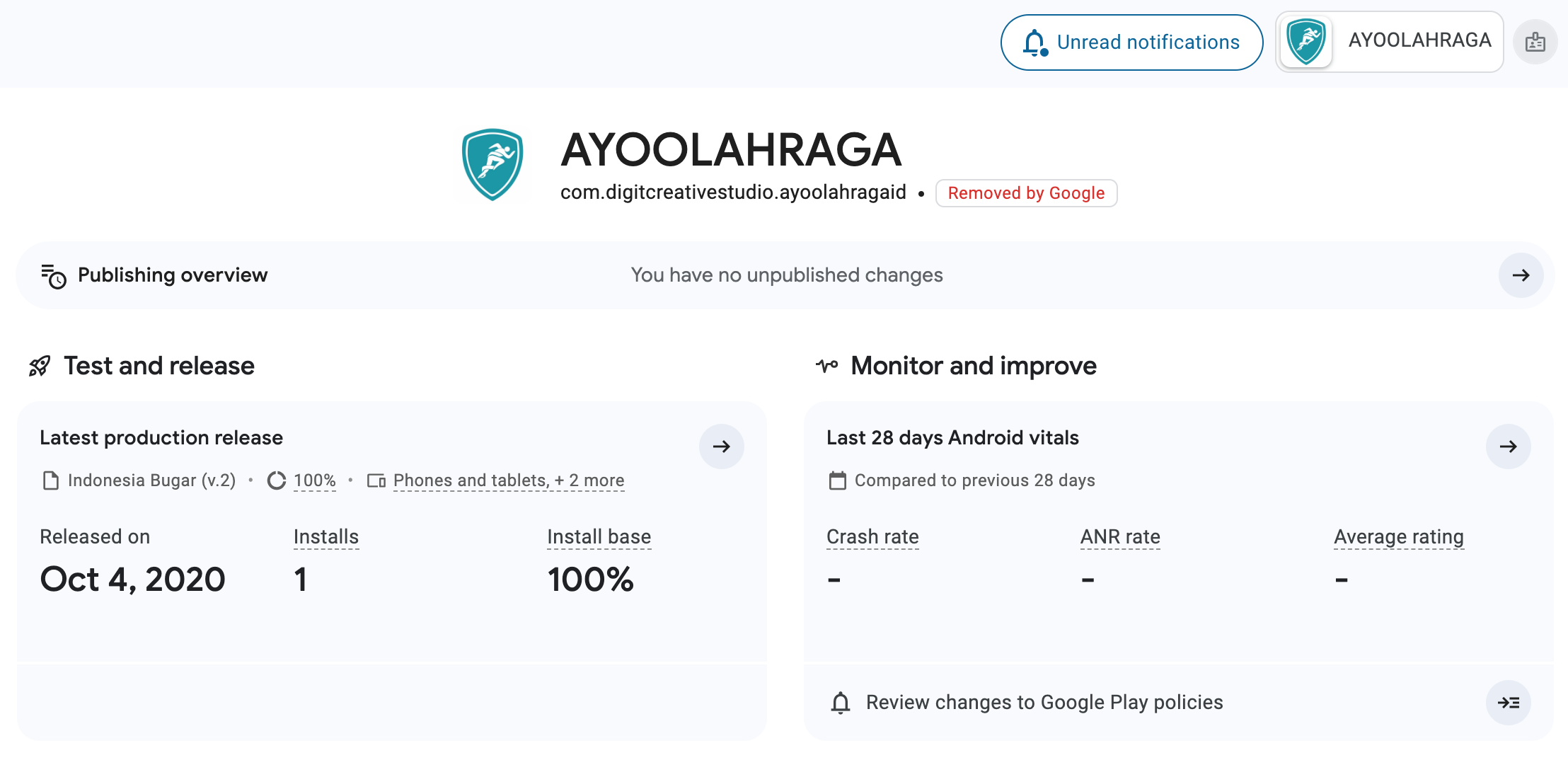Click the Installs metric label

coord(326,537)
